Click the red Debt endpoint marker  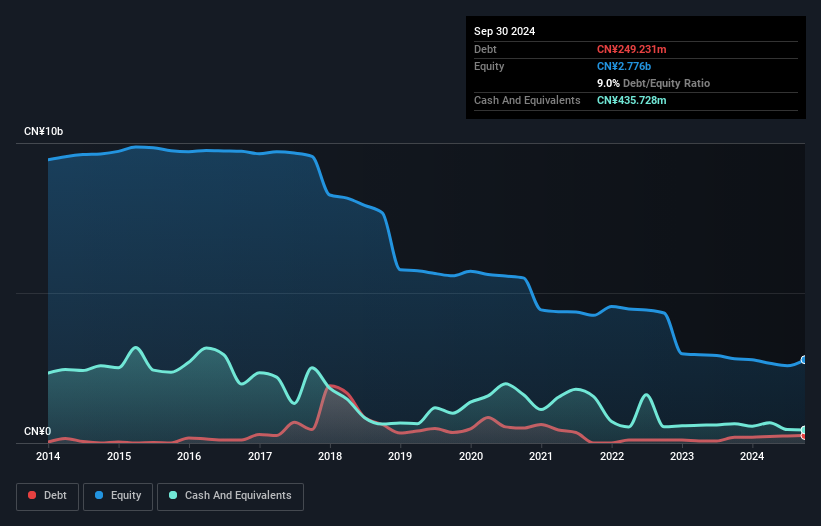click(804, 435)
